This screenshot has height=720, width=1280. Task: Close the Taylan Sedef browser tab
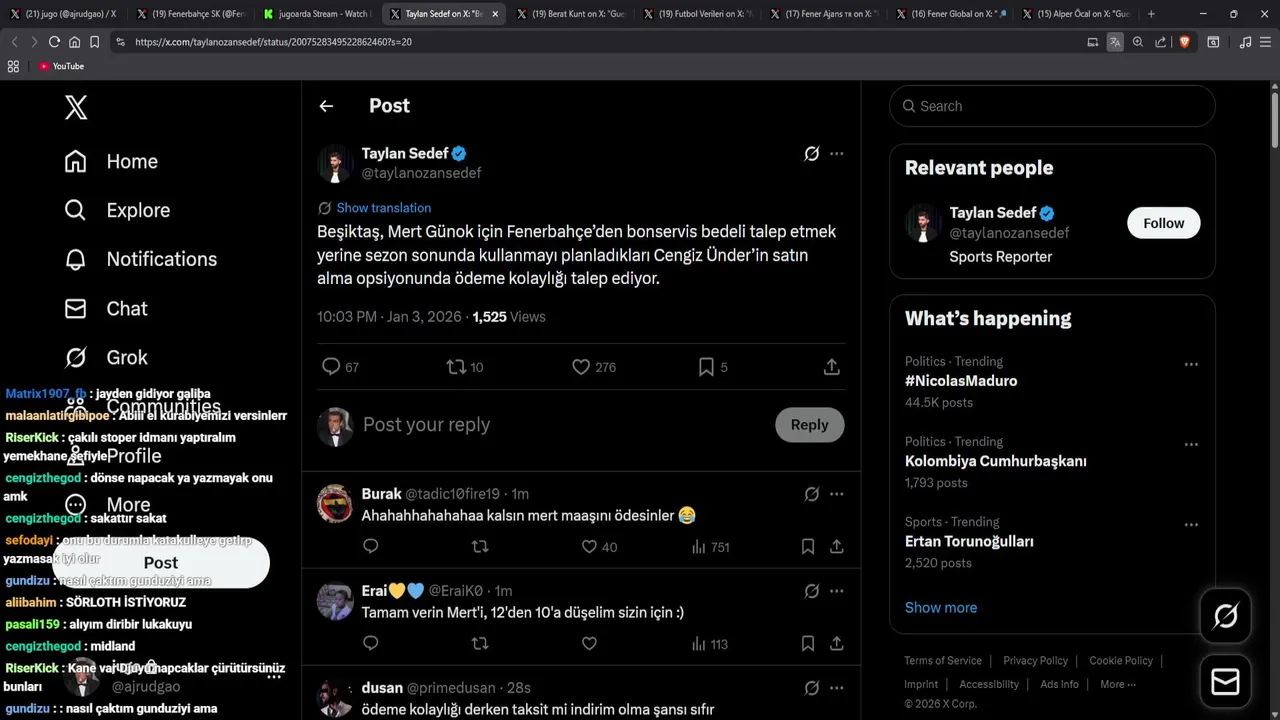click(495, 14)
